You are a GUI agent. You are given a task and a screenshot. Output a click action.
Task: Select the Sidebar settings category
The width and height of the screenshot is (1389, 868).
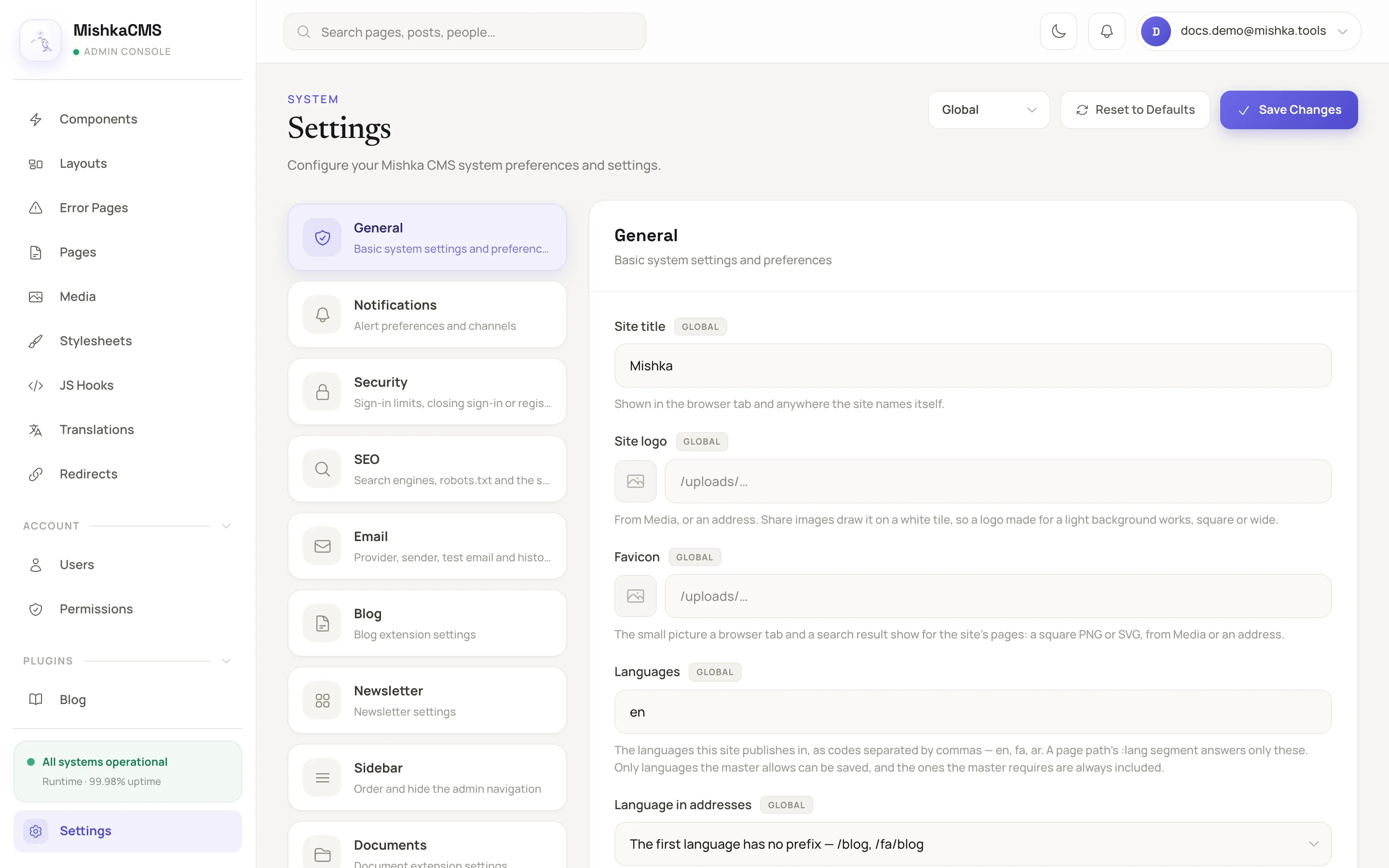point(427,777)
